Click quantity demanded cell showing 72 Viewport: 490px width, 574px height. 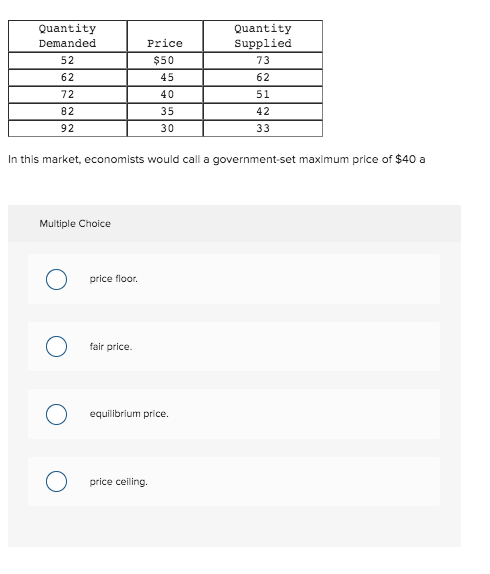[68, 94]
